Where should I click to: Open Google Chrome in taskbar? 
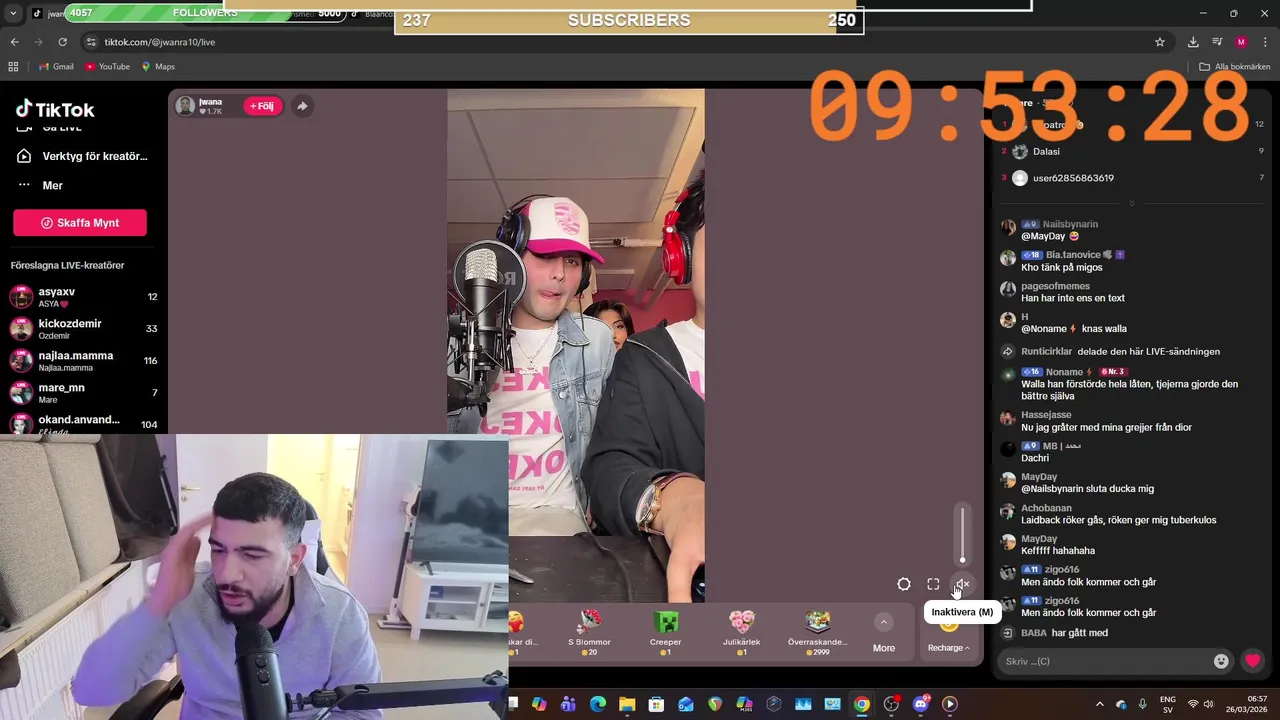click(861, 704)
